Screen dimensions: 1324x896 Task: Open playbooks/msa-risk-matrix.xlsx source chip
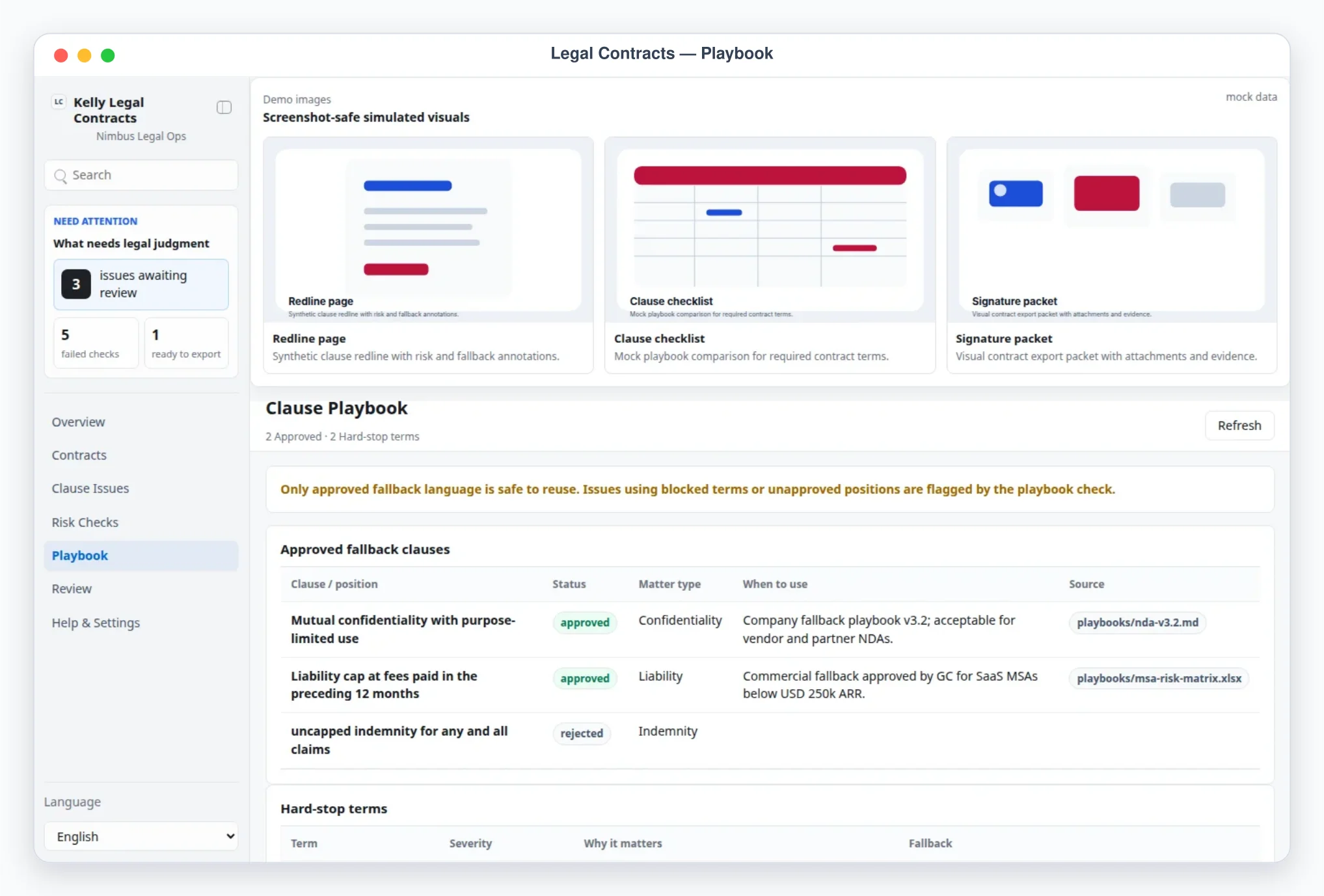(x=1159, y=678)
